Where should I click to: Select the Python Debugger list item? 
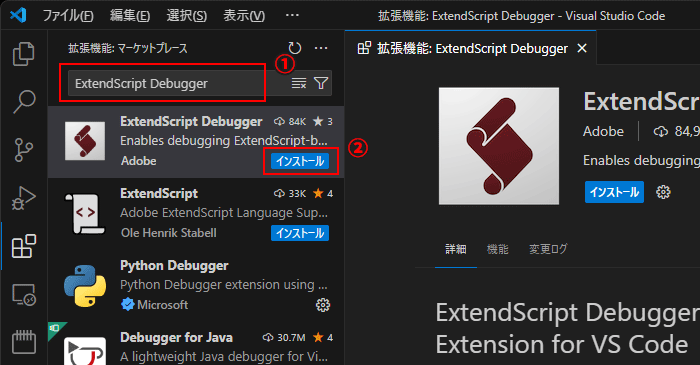(x=196, y=286)
